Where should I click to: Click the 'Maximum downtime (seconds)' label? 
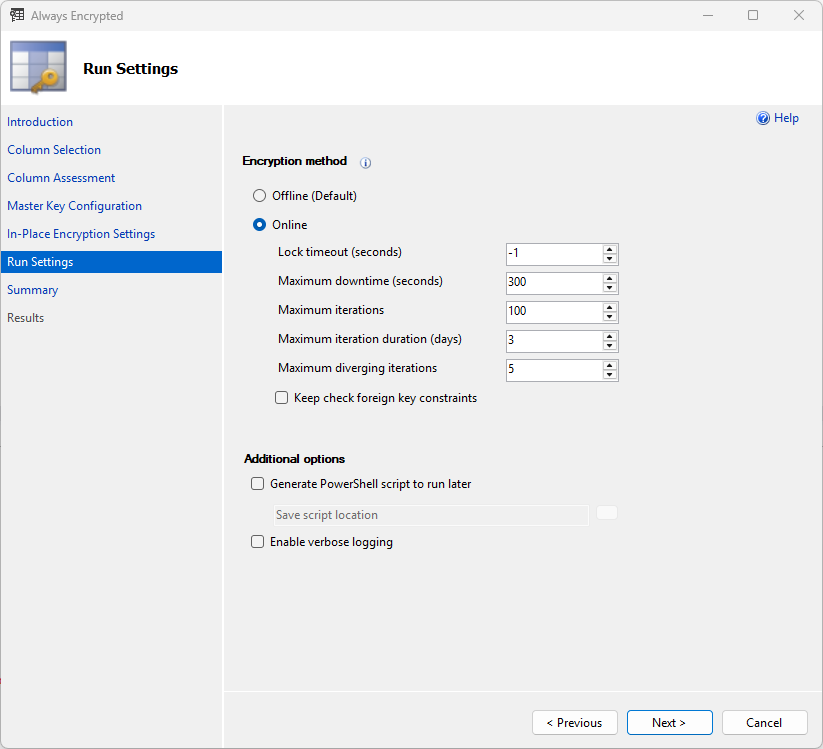360,281
